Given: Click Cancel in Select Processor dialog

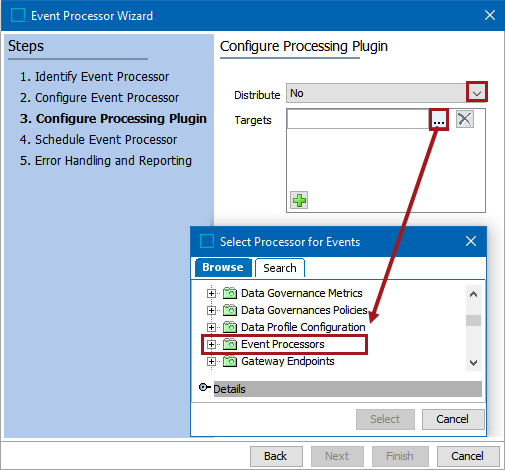Looking at the screenshot, I should coord(453,419).
